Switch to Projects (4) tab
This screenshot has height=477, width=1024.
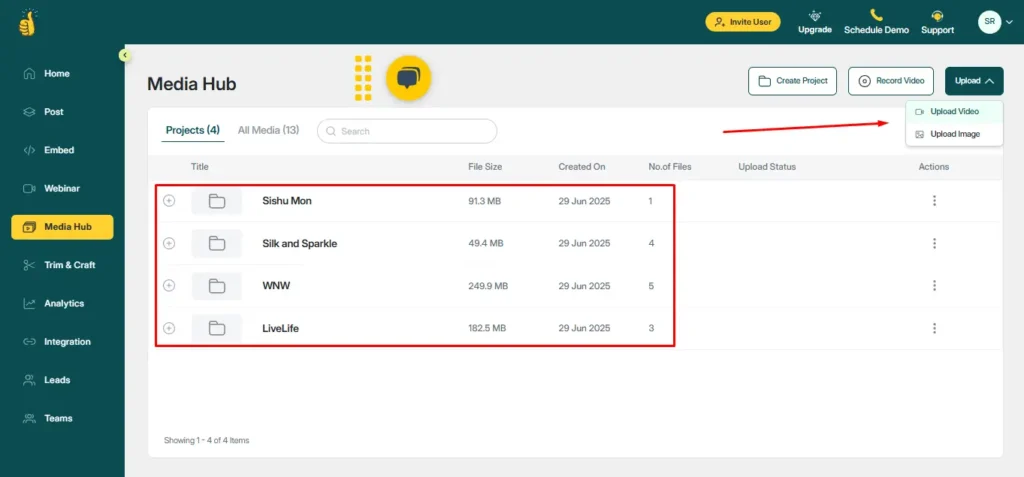[193, 130]
